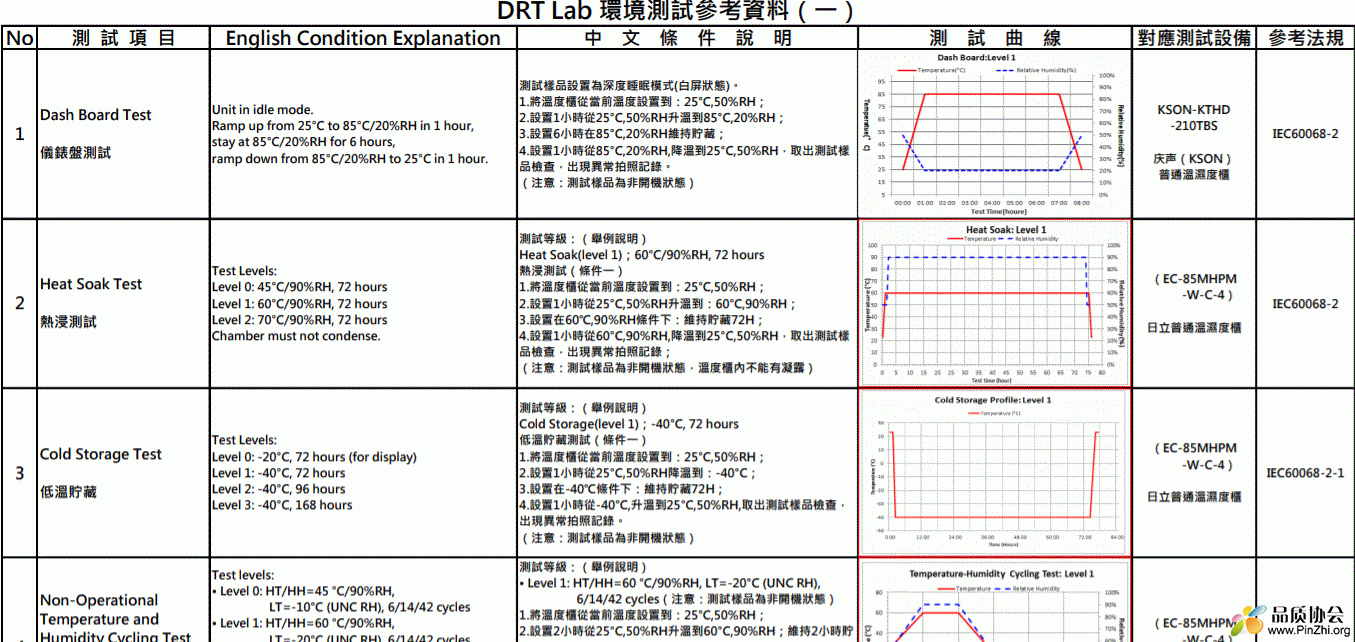Click the '熱浸測試' label
This screenshot has height=642, width=1355.
[69, 322]
